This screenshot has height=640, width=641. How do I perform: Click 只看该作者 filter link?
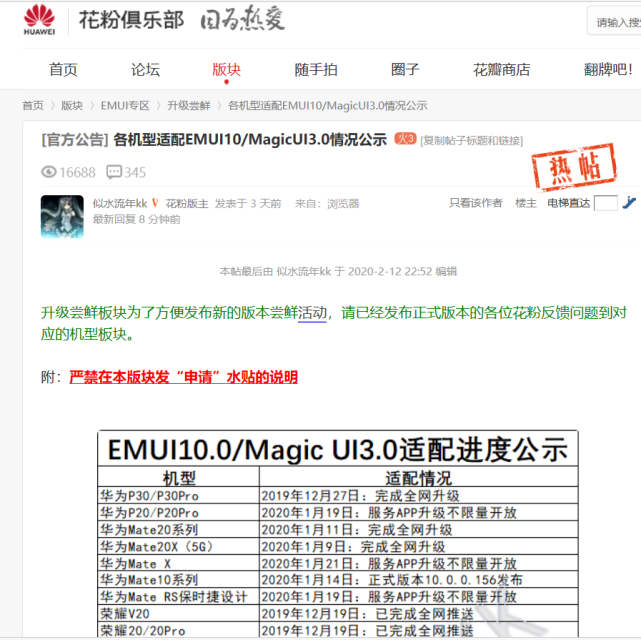(475, 203)
